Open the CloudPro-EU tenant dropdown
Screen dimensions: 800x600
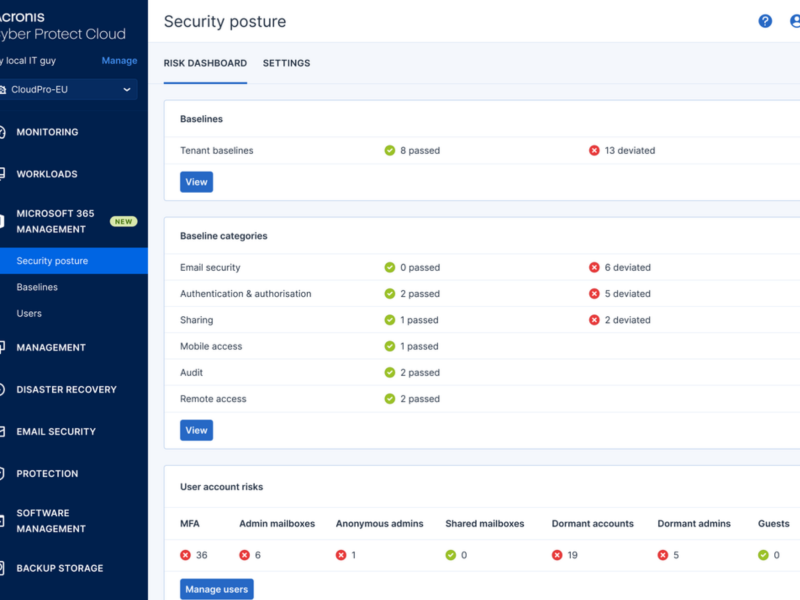[68, 90]
